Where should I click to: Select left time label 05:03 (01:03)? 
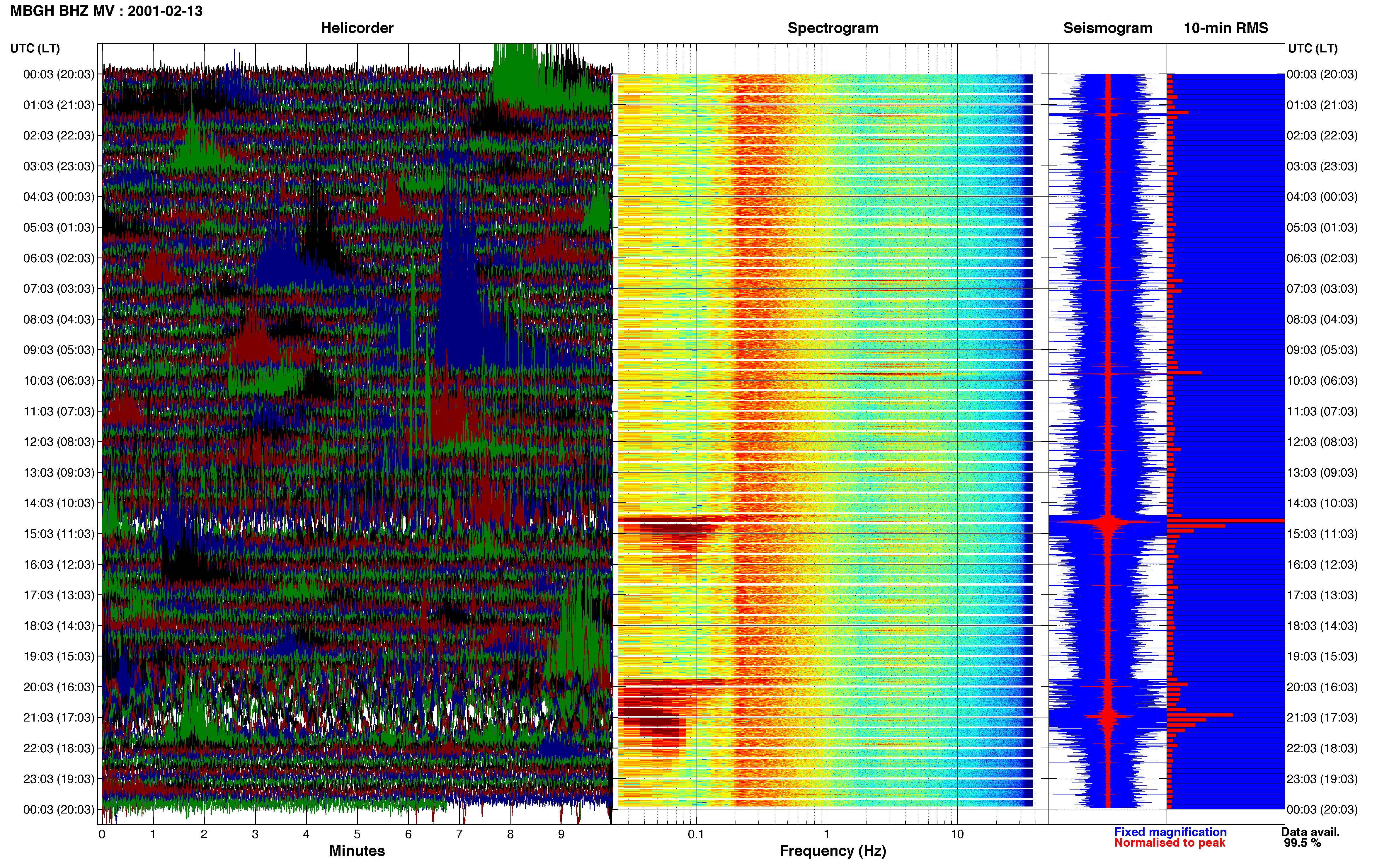[x=59, y=227]
